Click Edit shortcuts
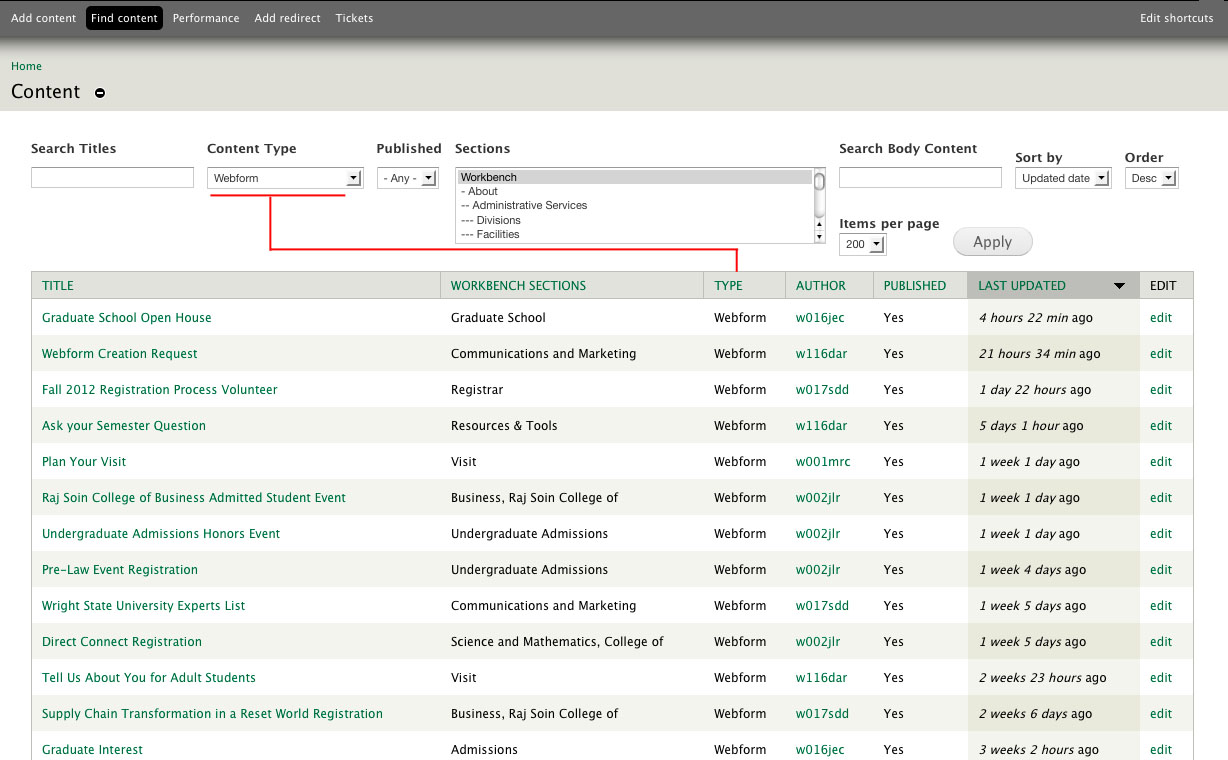This screenshot has height=760, width=1228. pyautogui.click(x=1176, y=17)
